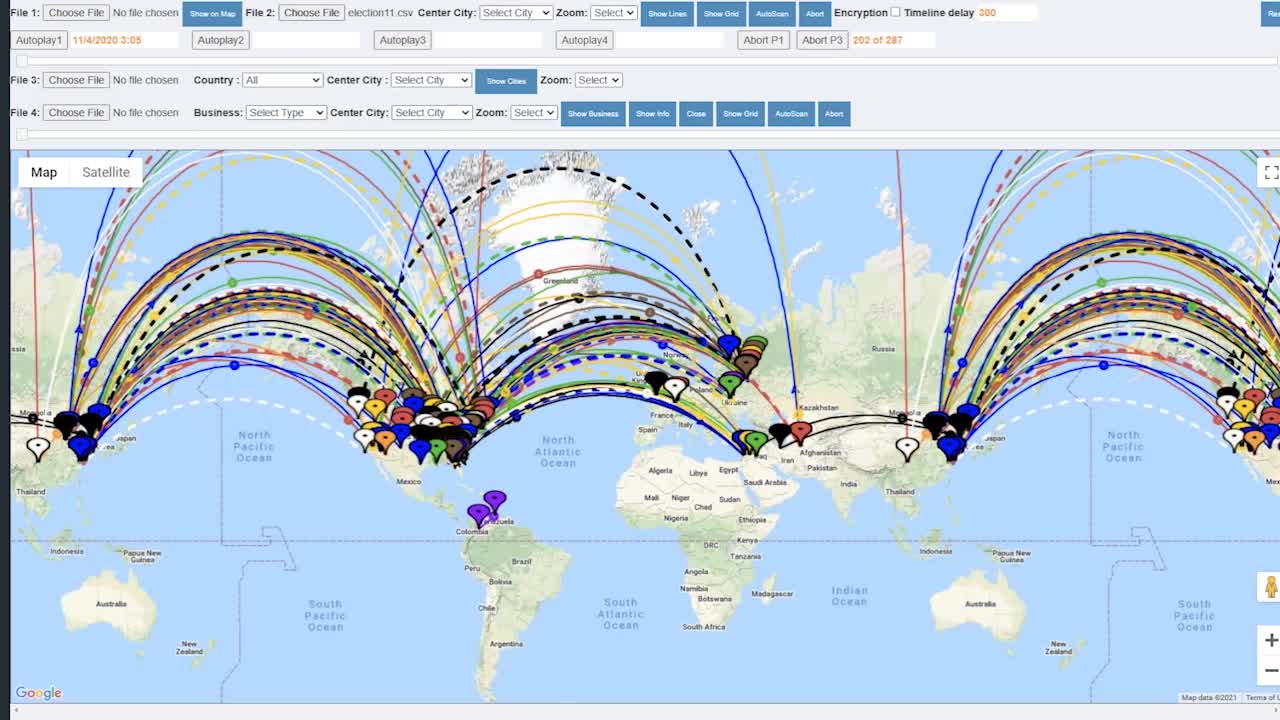
Task: Toggle fullscreen map view icon
Action: click(1270, 172)
